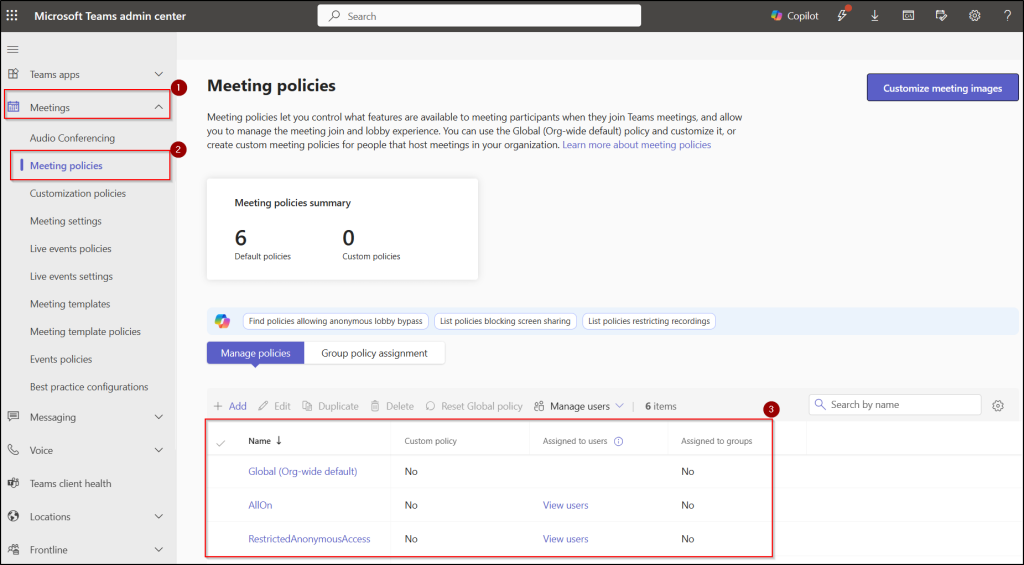Collapse the Meetings section chevron
Image resolution: width=1024 pixels, height=565 pixels.
click(159, 106)
